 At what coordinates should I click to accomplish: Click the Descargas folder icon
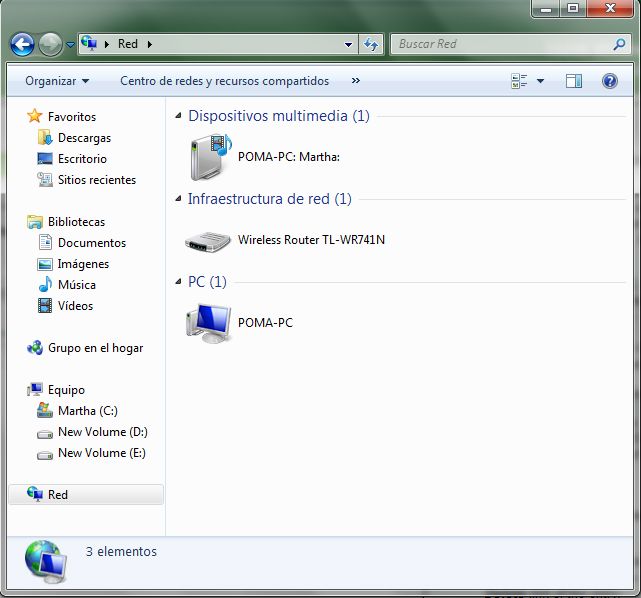point(45,137)
